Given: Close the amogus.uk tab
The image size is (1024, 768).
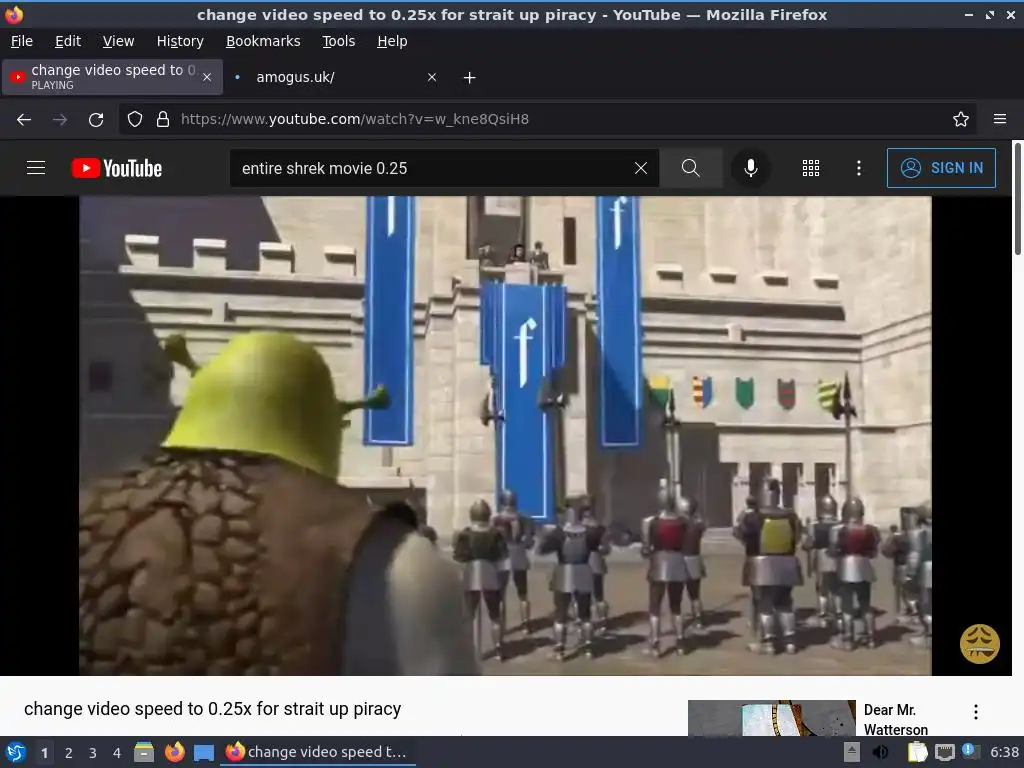Looking at the screenshot, I should pyautogui.click(x=432, y=77).
